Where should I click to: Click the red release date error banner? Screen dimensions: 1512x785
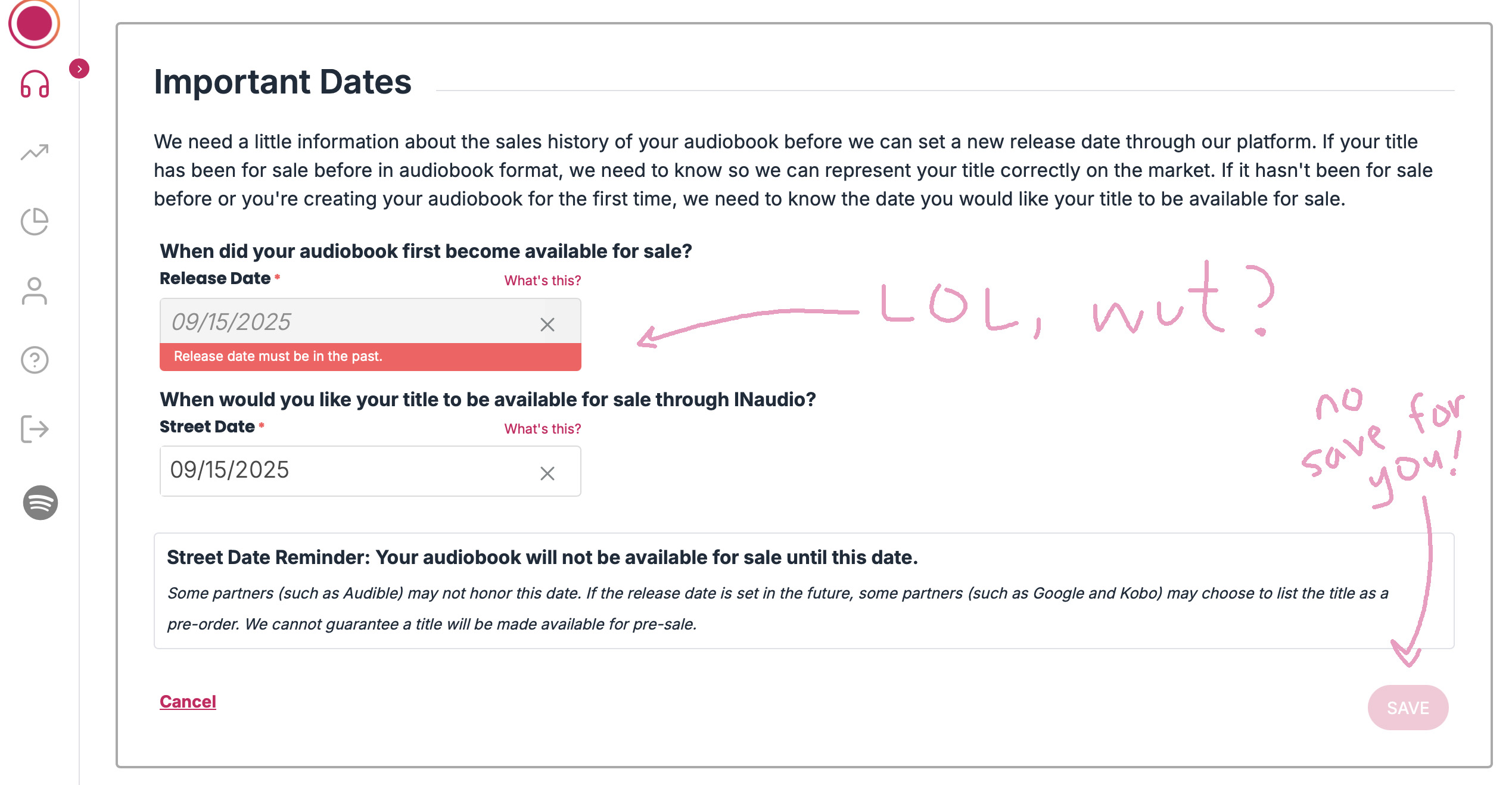(370, 357)
